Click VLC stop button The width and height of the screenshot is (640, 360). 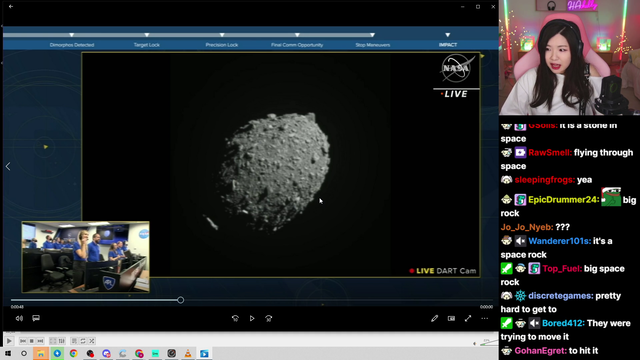[31, 341]
